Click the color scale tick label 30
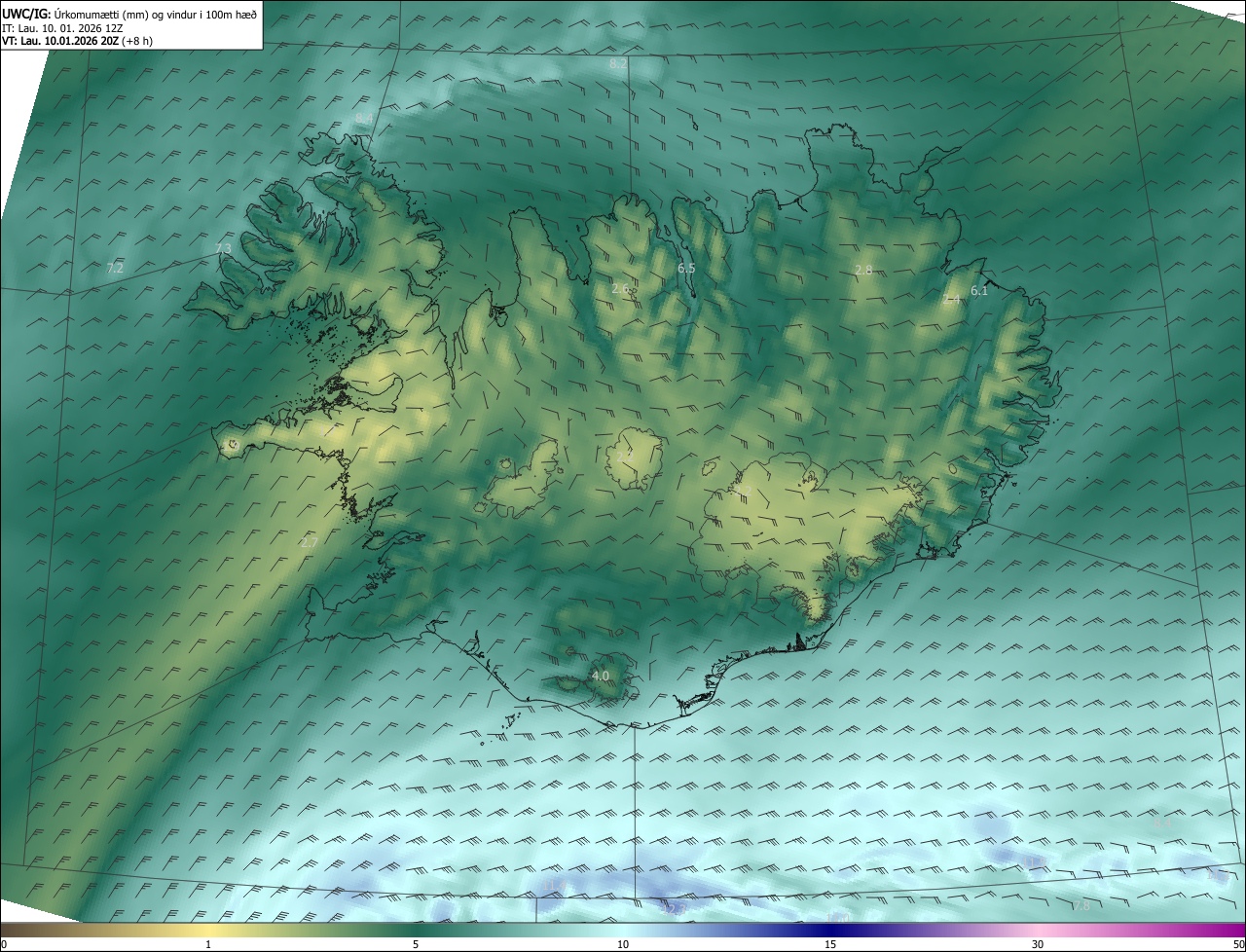The height and width of the screenshot is (952, 1246). (x=1038, y=945)
